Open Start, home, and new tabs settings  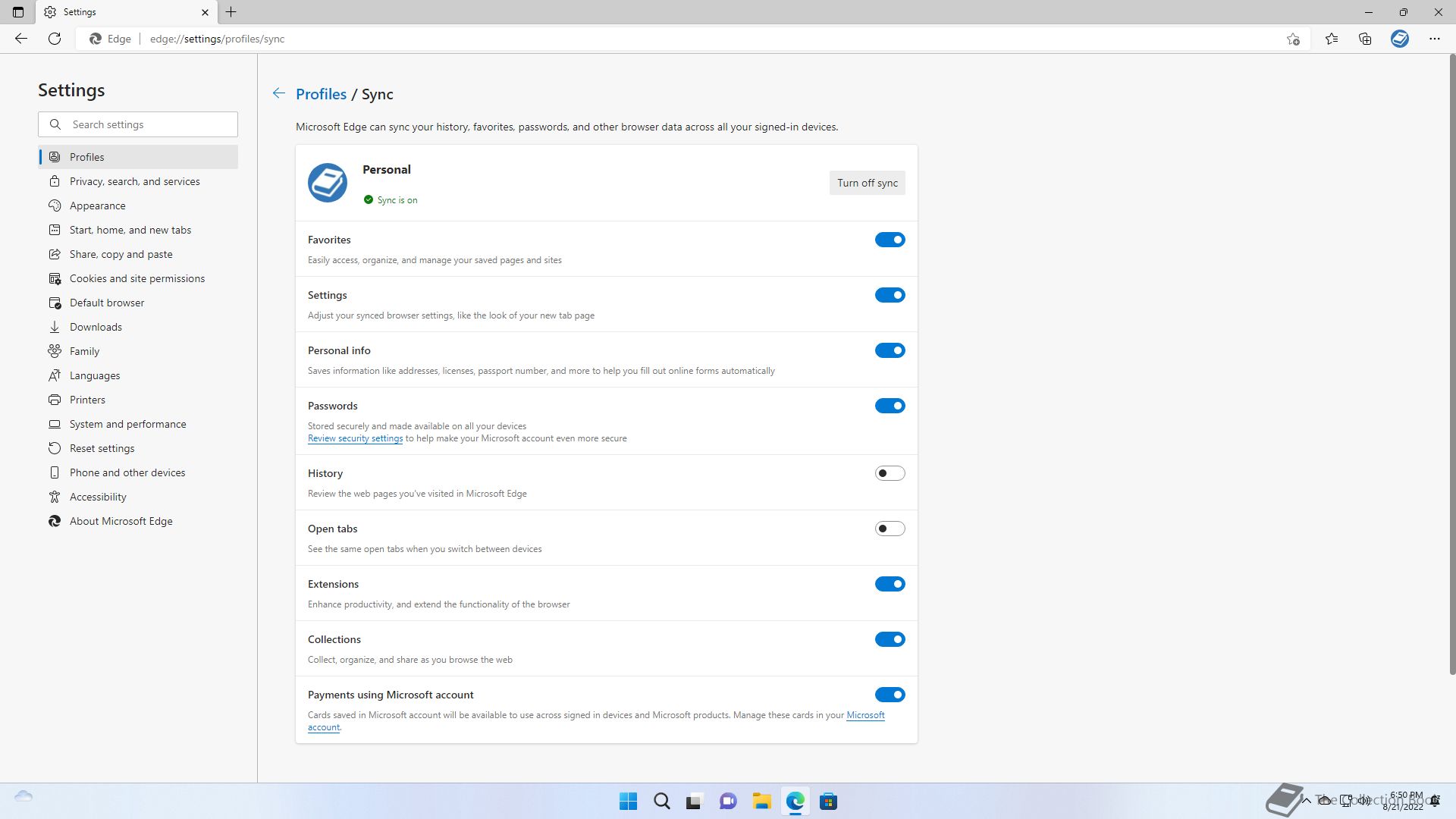point(138,230)
